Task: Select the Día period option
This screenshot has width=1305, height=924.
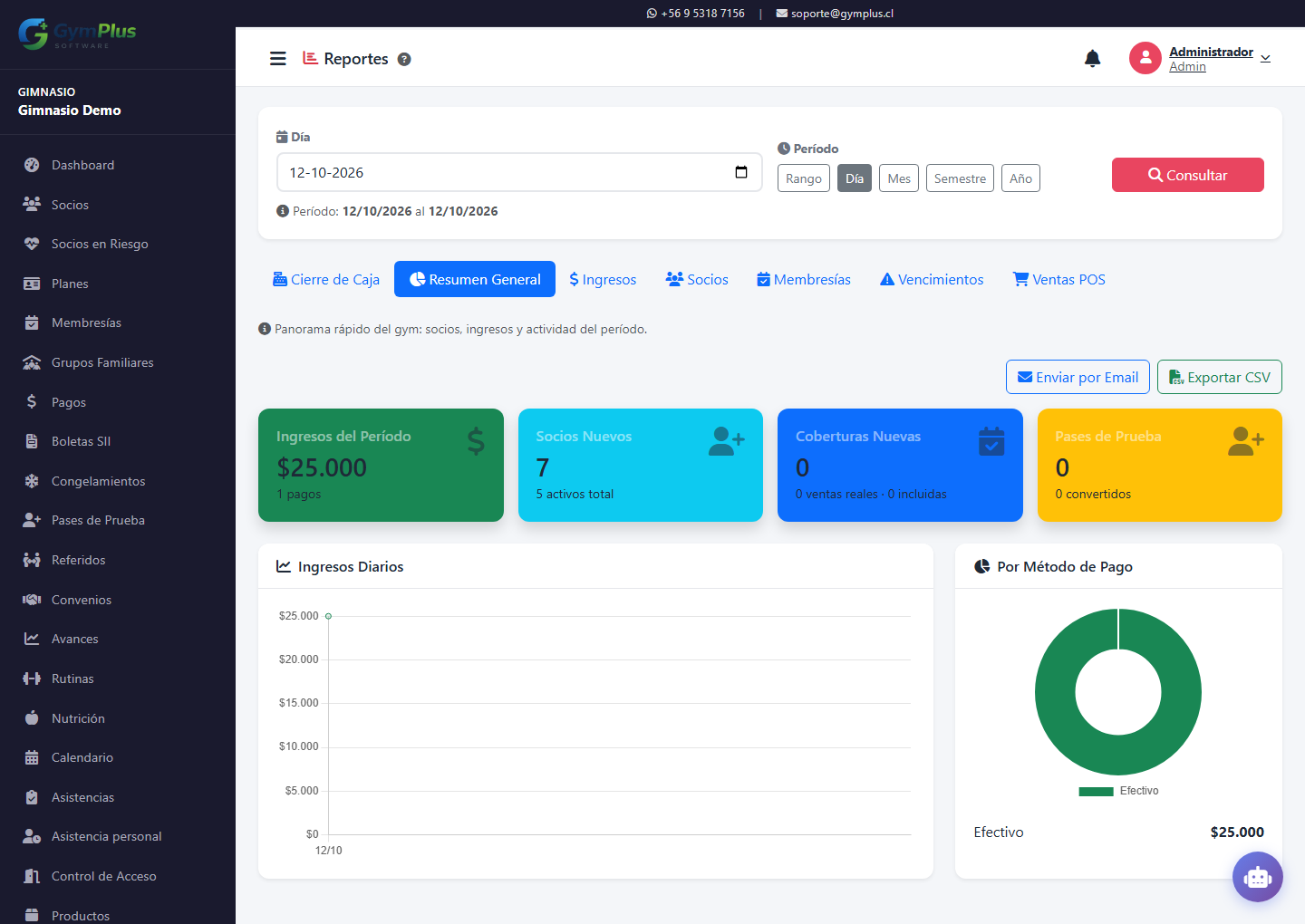Action: [x=855, y=178]
